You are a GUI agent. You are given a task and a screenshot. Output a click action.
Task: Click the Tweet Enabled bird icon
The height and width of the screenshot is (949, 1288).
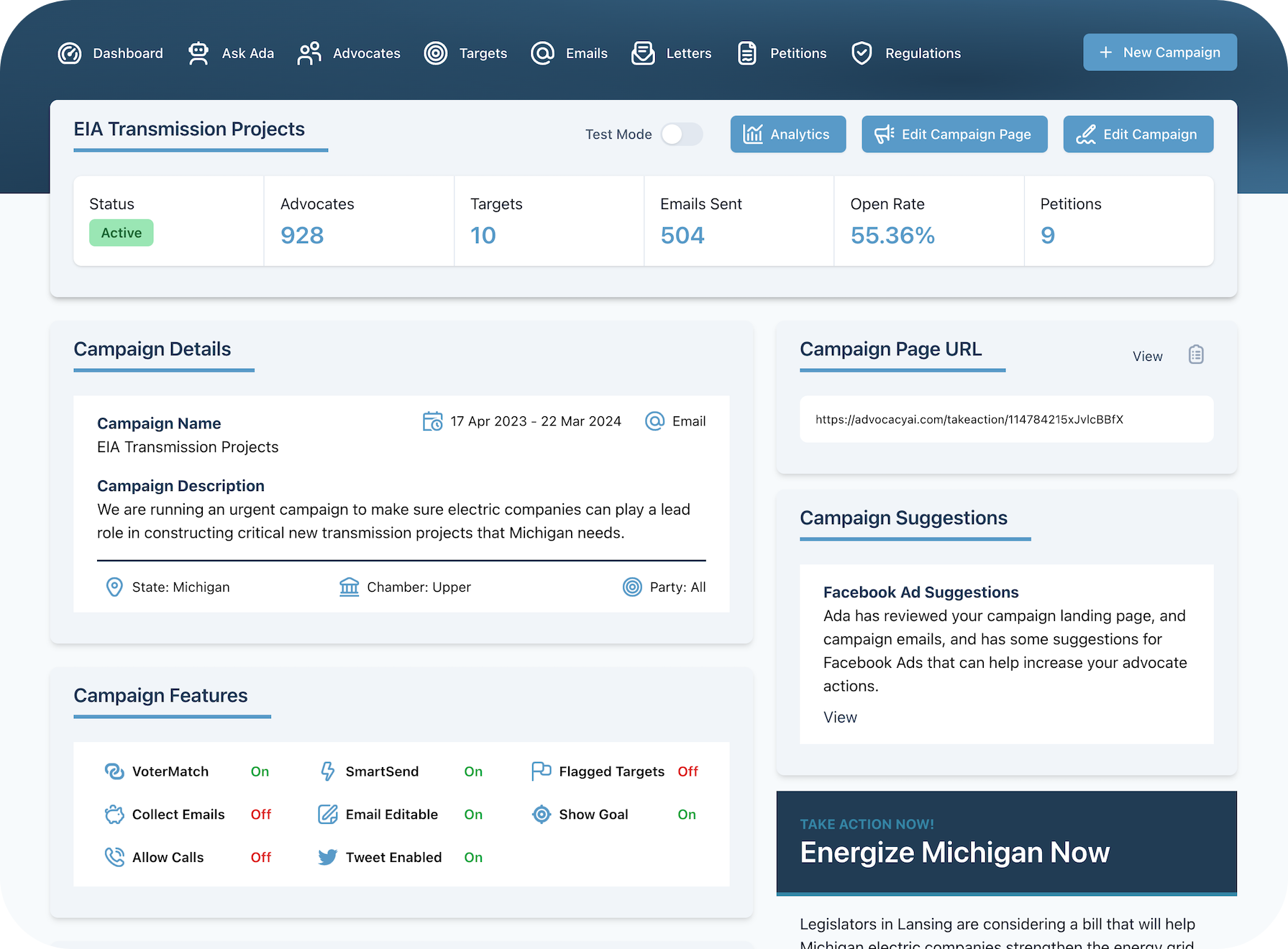[x=328, y=857]
